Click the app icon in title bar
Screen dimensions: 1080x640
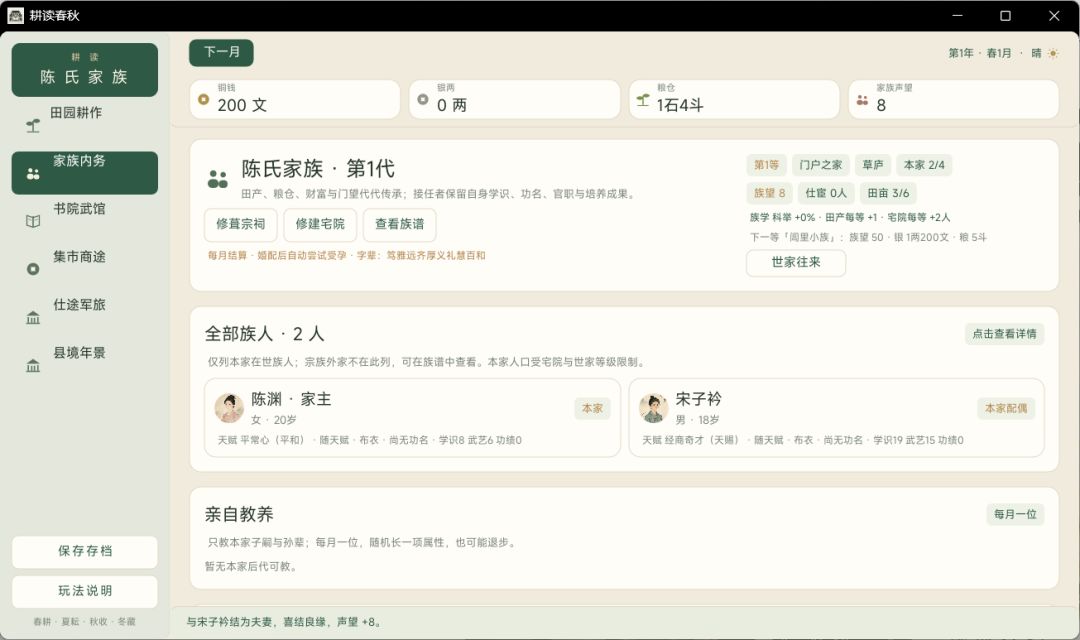click(x=15, y=15)
